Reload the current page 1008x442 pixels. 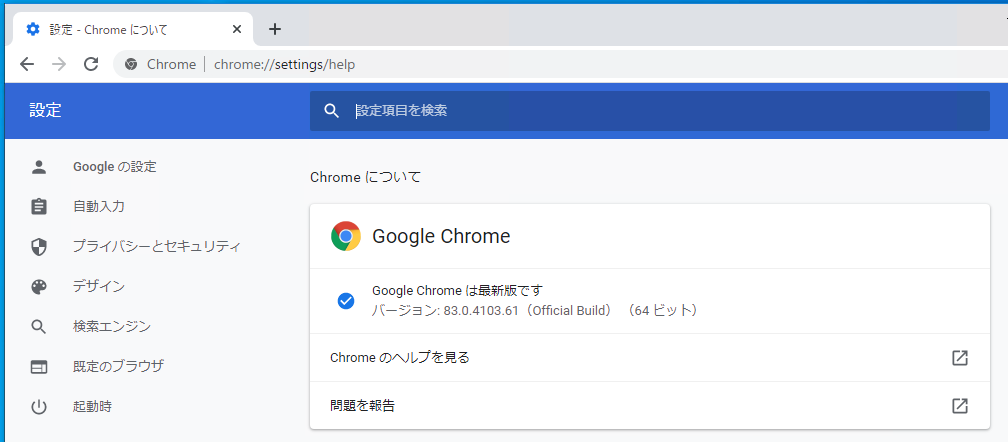pos(91,64)
